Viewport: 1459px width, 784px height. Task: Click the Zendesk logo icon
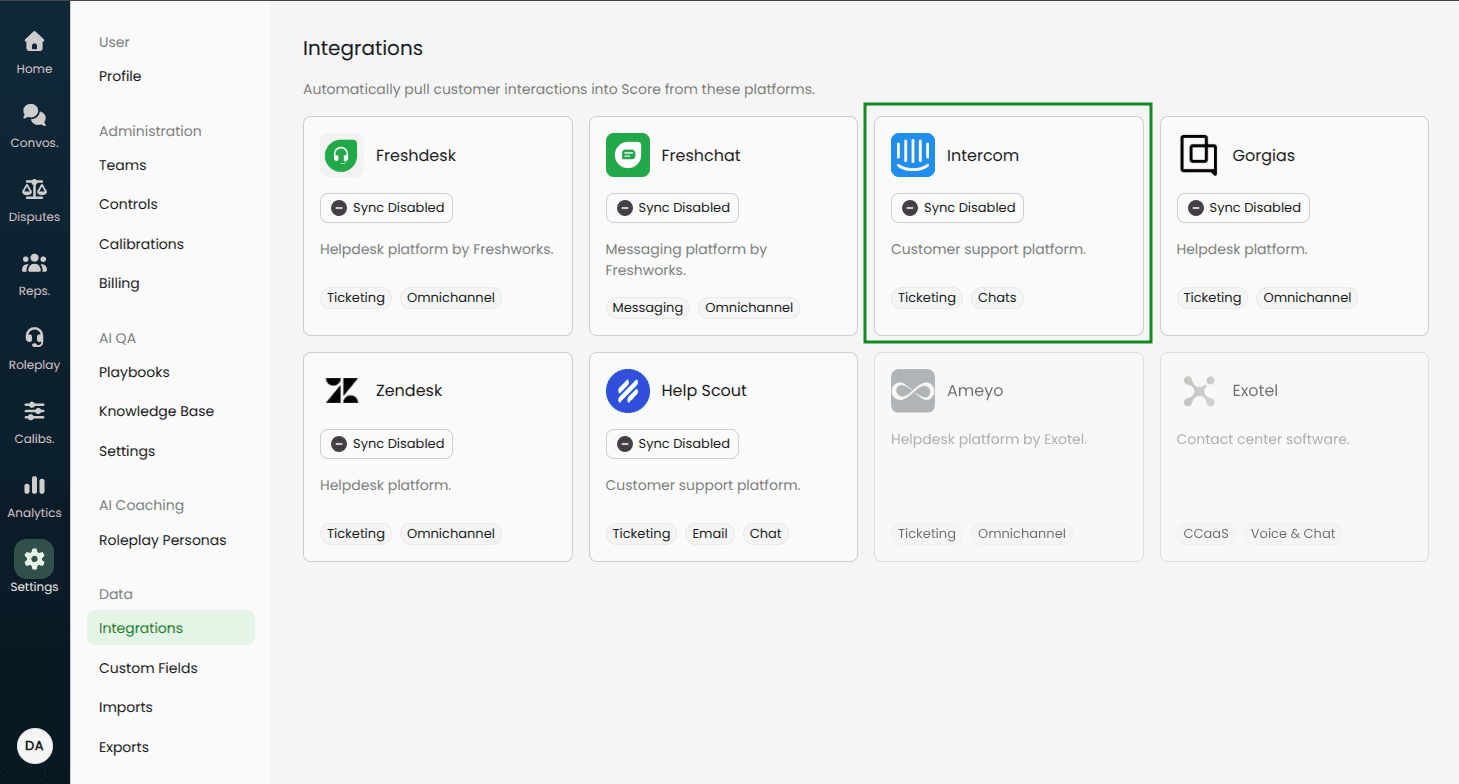click(342, 390)
